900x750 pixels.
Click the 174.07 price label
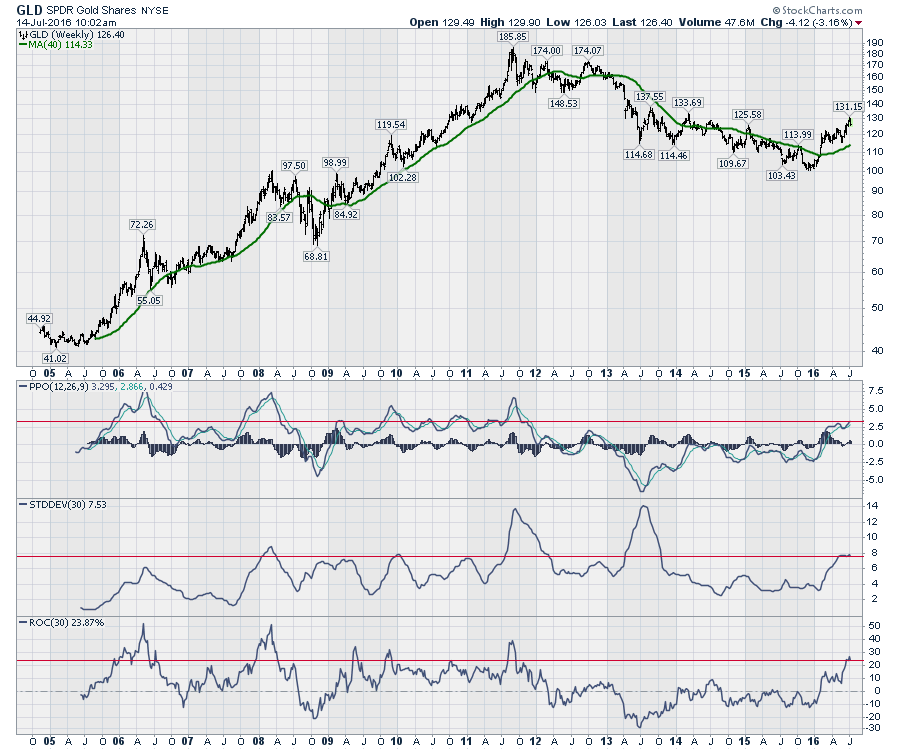(588, 50)
